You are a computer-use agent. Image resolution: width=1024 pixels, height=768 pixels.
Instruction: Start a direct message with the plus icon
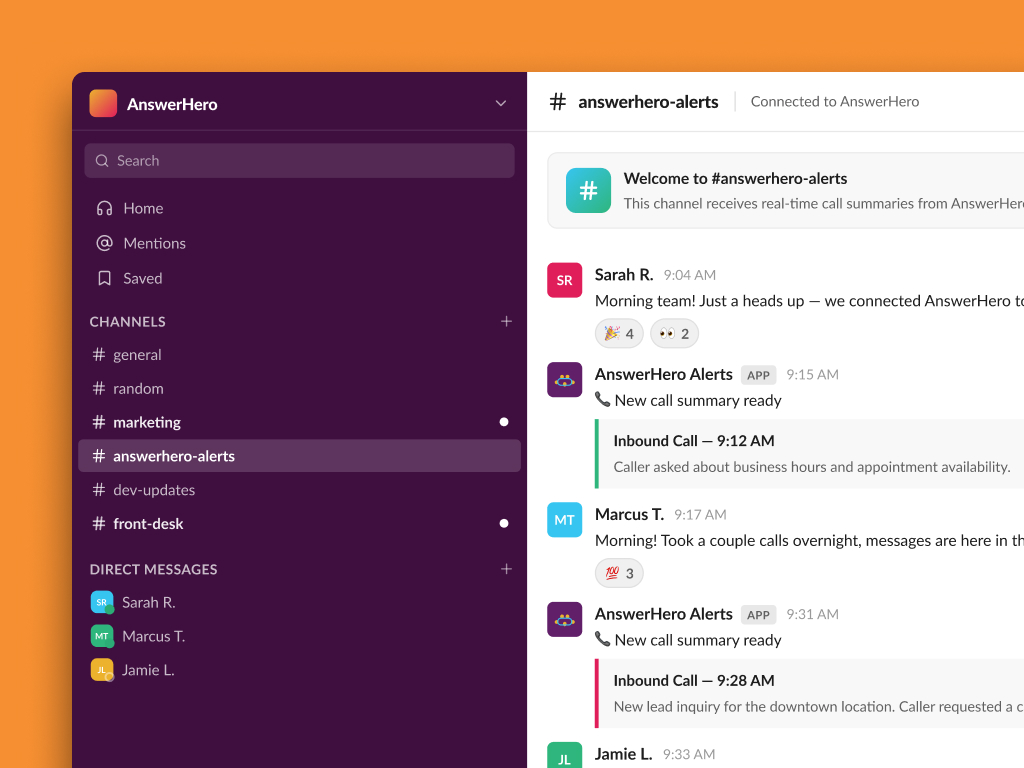click(x=506, y=569)
